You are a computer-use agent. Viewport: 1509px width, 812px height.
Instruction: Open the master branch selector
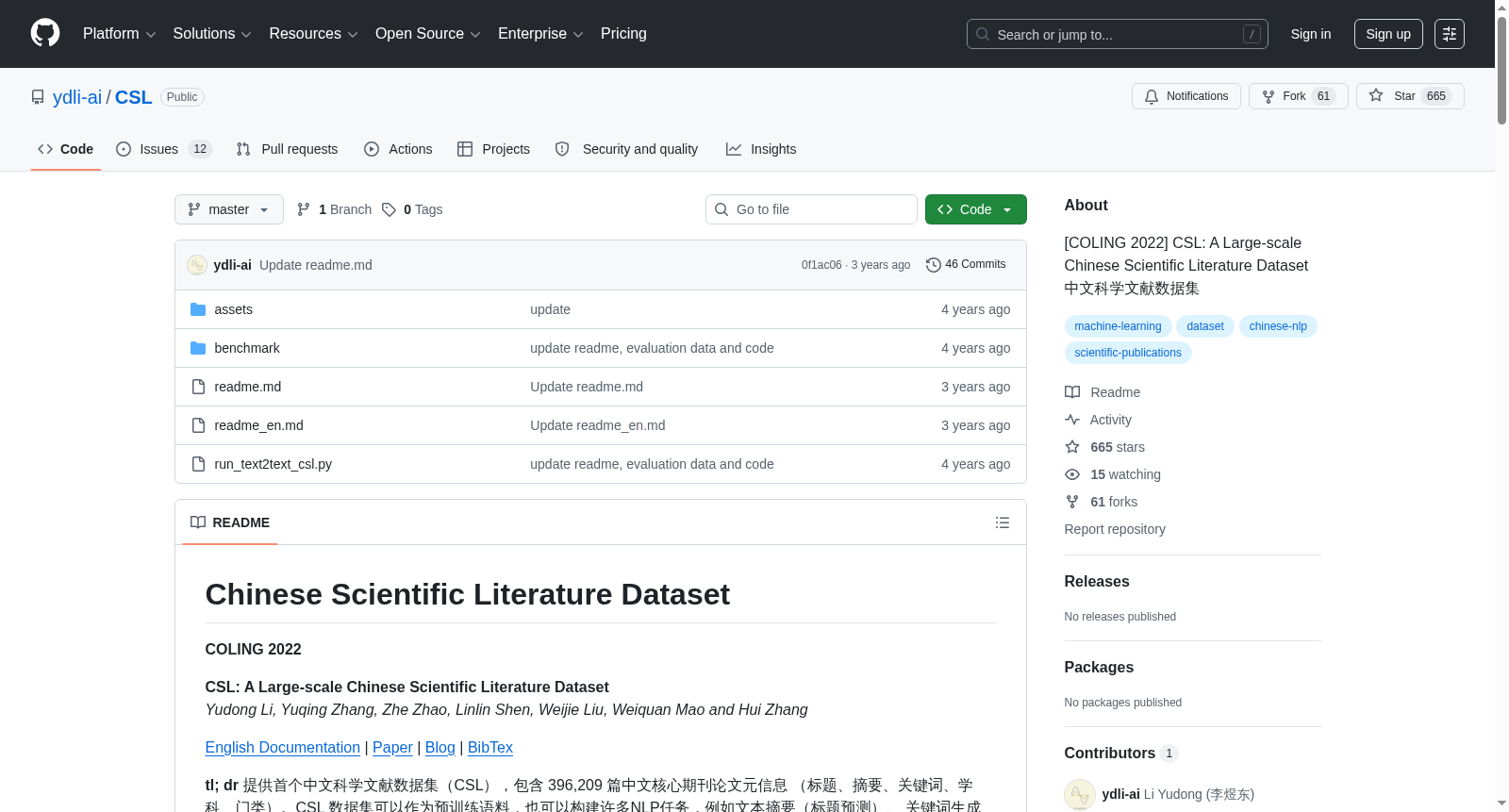pos(229,209)
